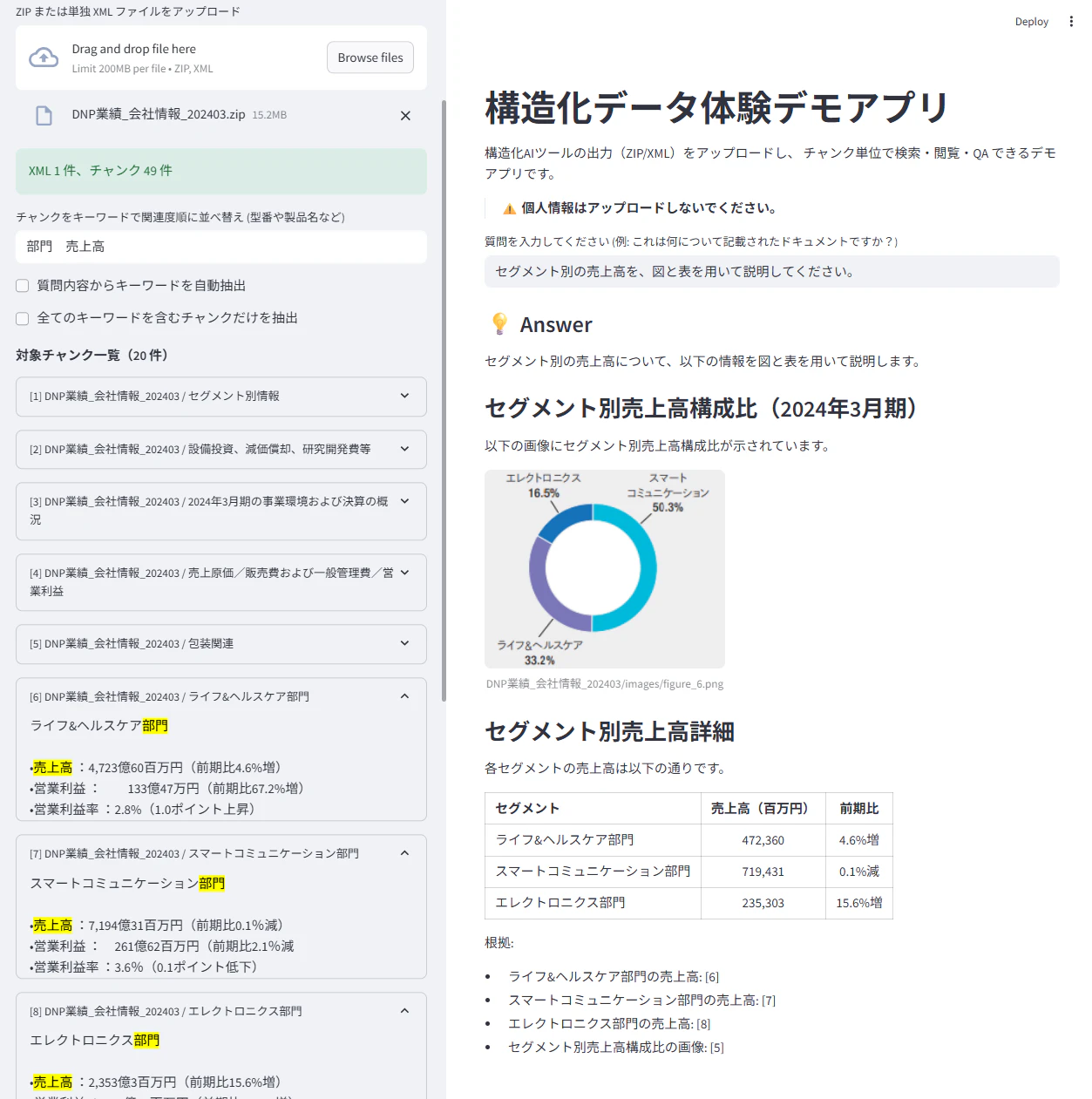Click the question input field

(772, 272)
